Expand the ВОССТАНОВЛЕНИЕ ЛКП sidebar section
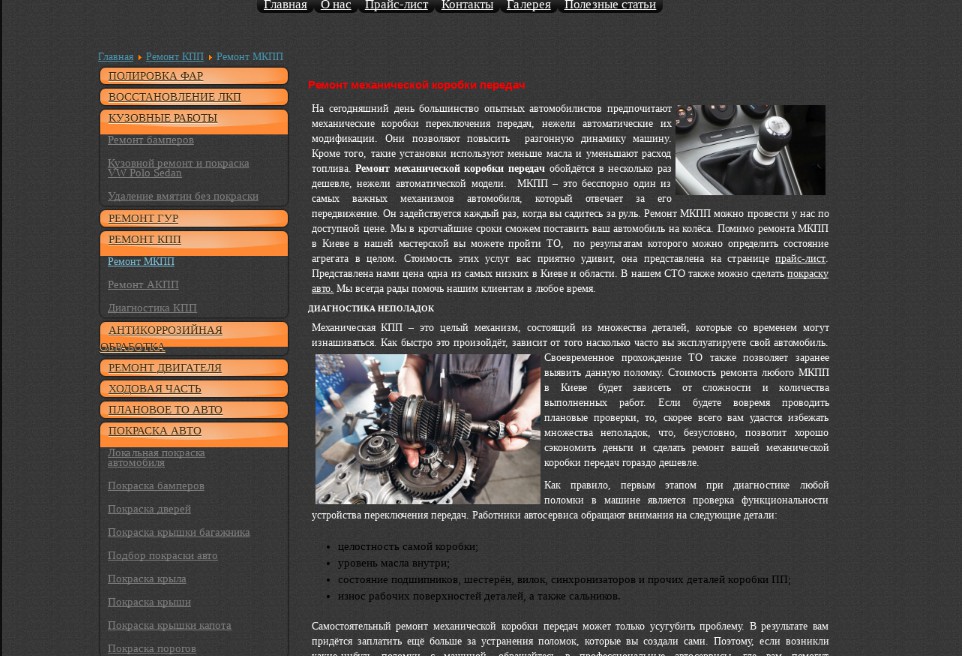The image size is (964, 656). [x=194, y=97]
